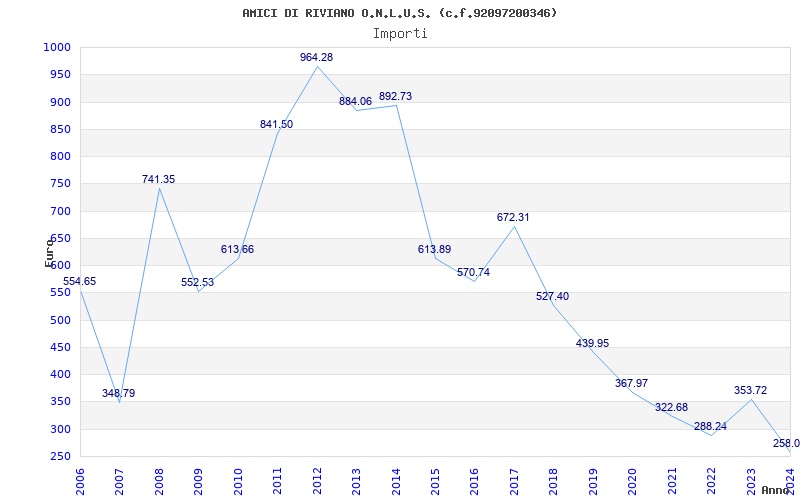Click the 353.72 data label
Image resolution: width=800 pixels, height=500 pixels.
(751, 390)
